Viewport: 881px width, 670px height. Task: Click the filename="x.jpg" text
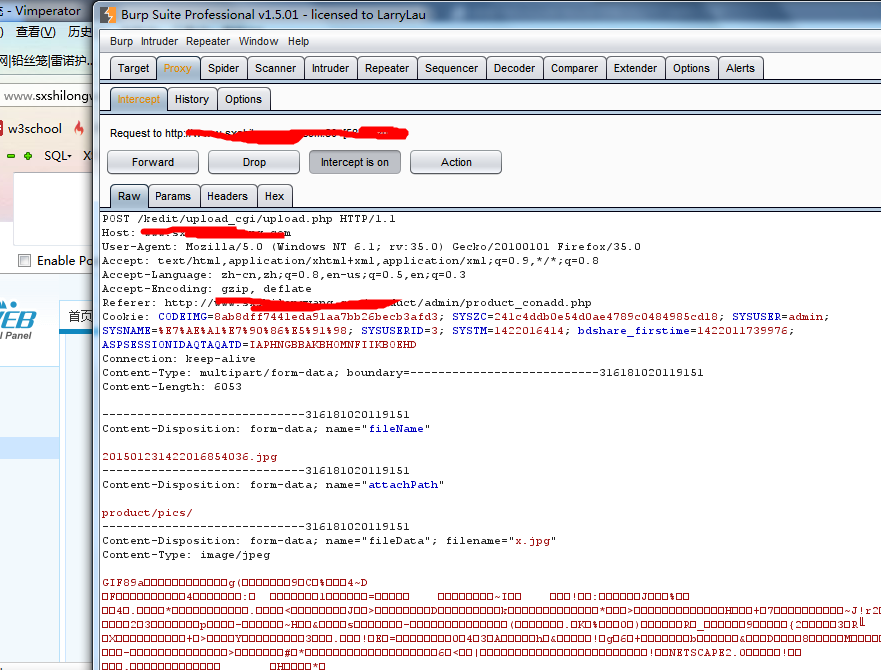(x=501, y=541)
